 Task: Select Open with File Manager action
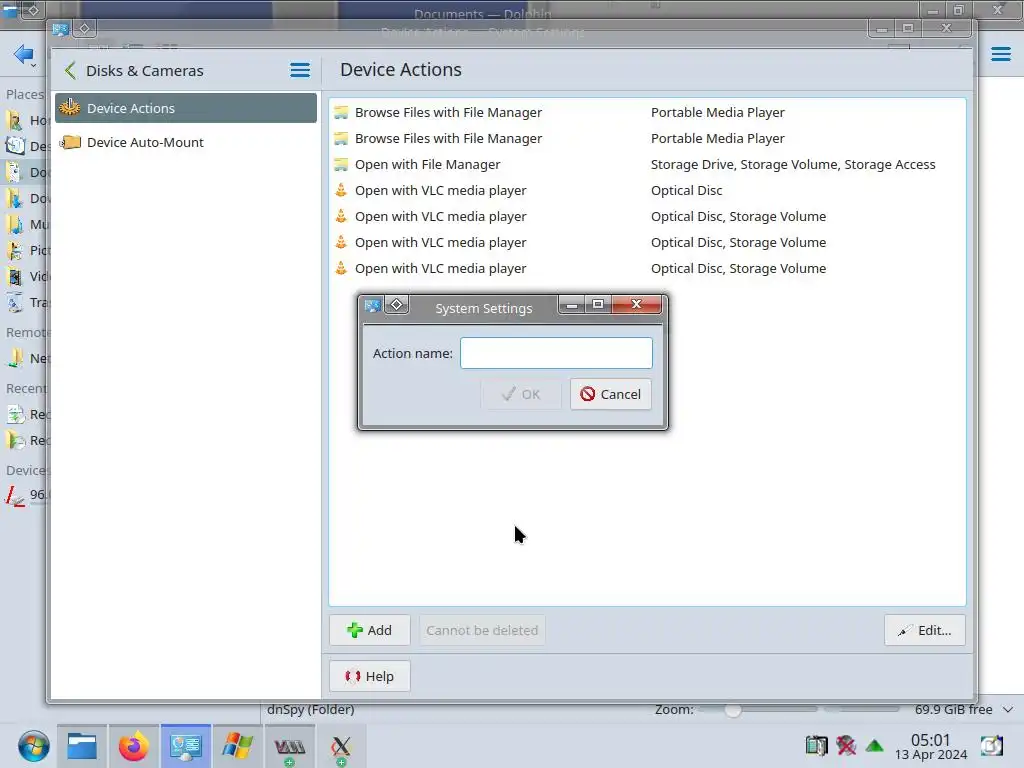pyautogui.click(x=647, y=165)
